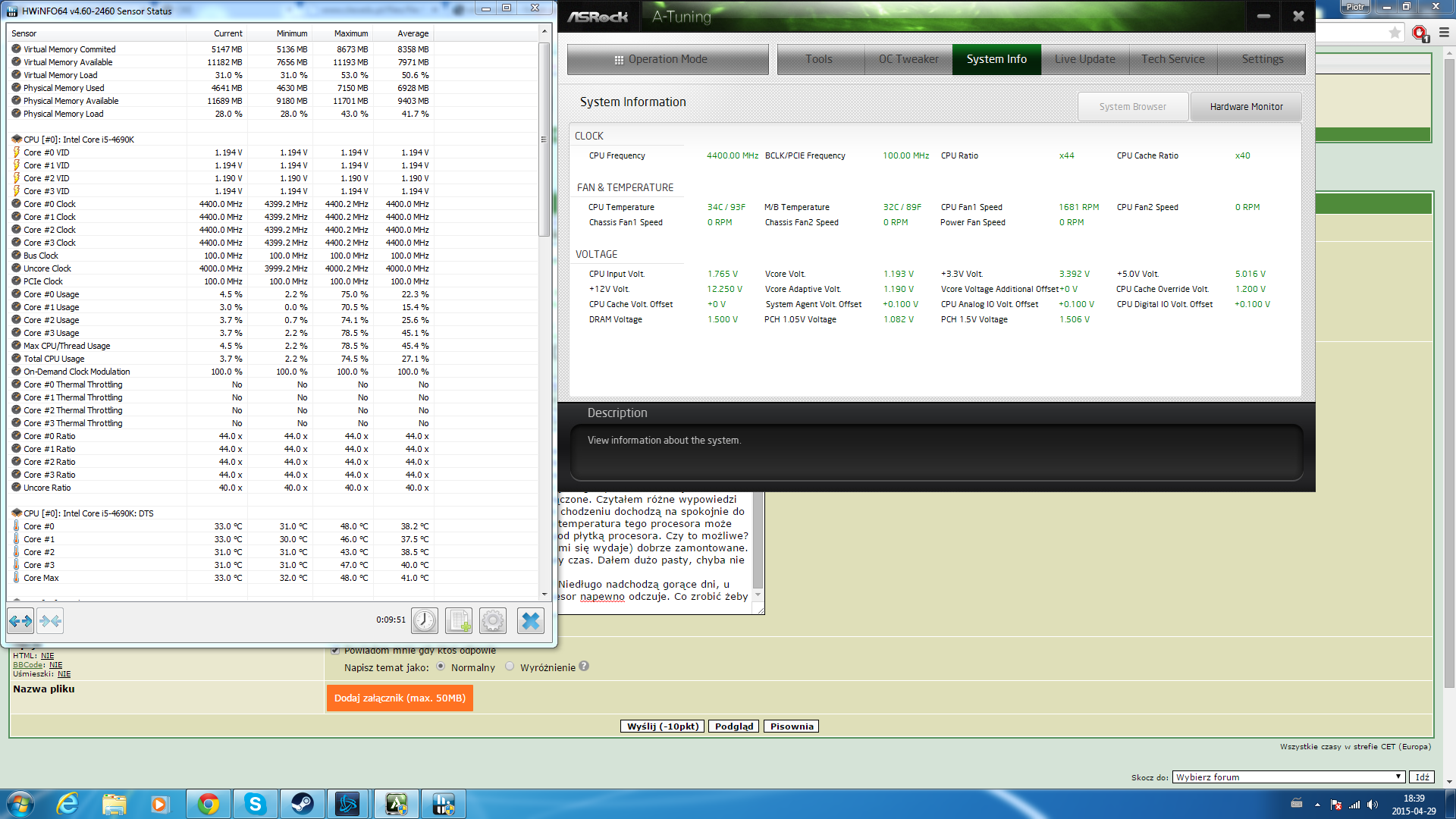Viewport: 1456px width, 819px height.
Task: Open HWiNFO sensor settings gear icon
Action: [493, 621]
